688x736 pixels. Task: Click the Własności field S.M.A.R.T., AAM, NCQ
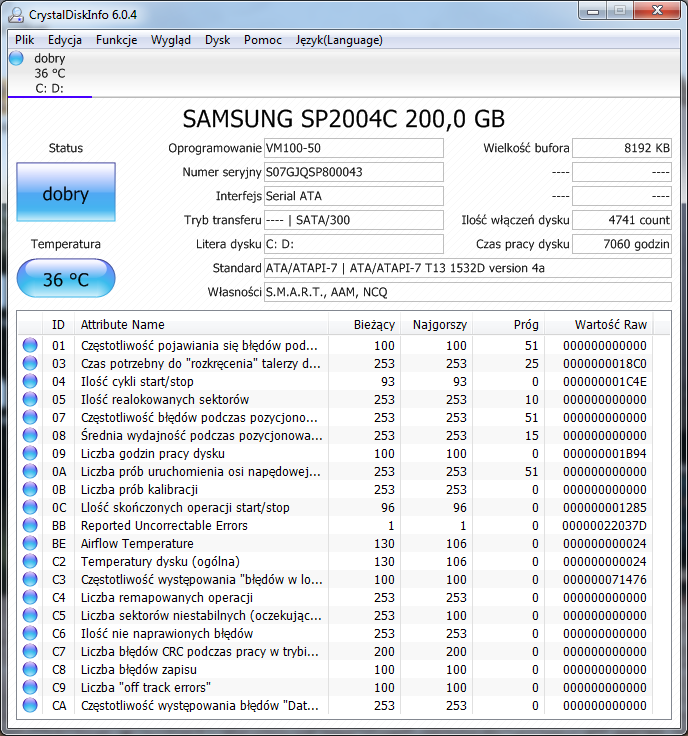coord(468,291)
